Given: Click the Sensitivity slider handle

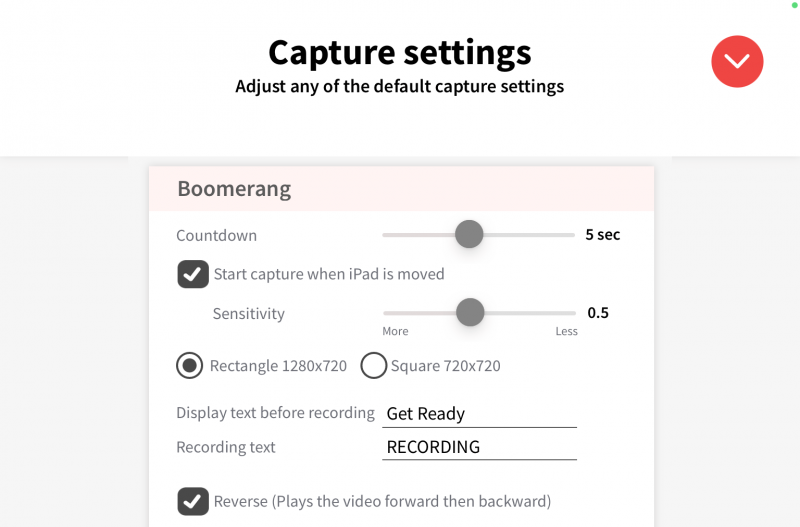Looking at the screenshot, I should [x=470, y=312].
